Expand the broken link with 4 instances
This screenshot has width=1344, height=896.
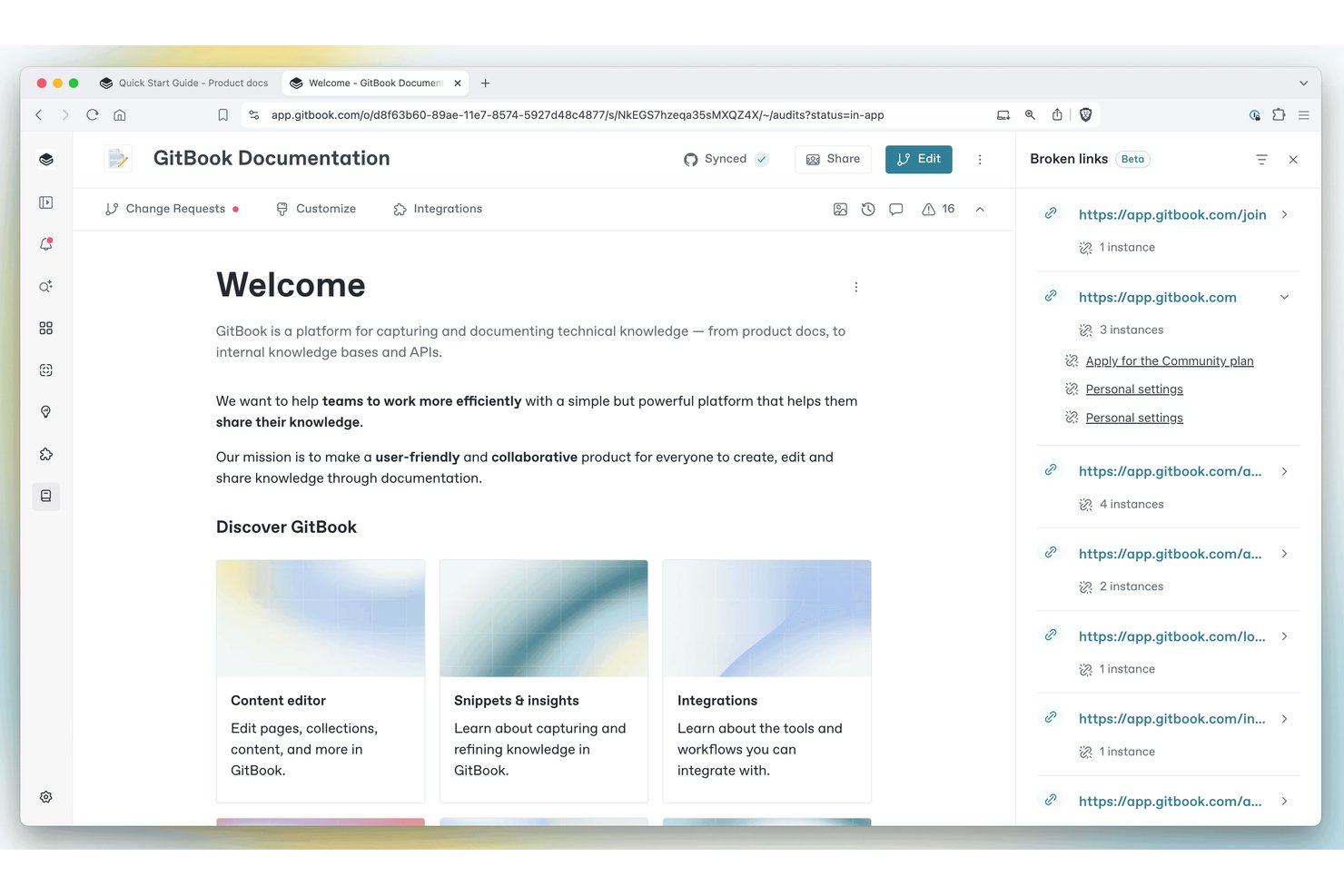pos(1284,471)
